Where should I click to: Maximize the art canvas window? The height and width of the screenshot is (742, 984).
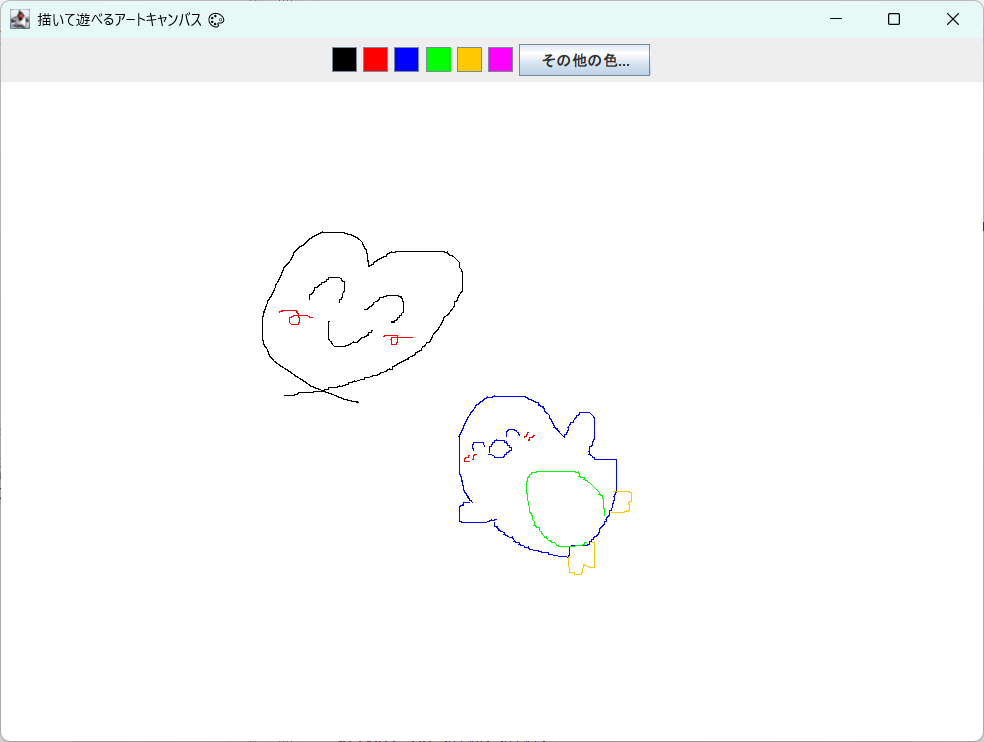click(894, 19)
